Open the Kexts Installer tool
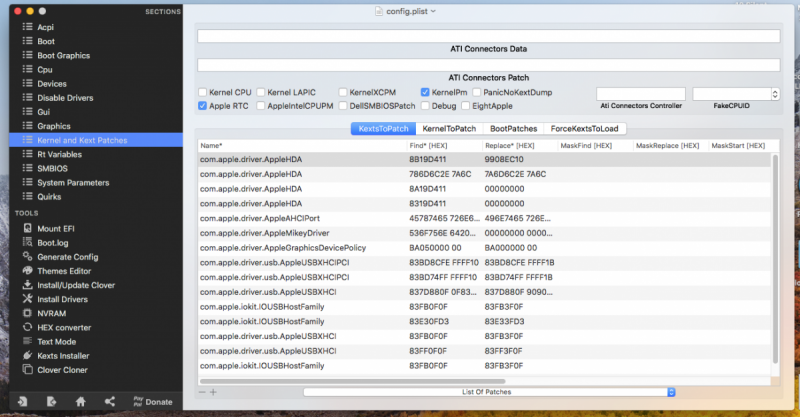800x417 pixels. [x=63, y=356]
